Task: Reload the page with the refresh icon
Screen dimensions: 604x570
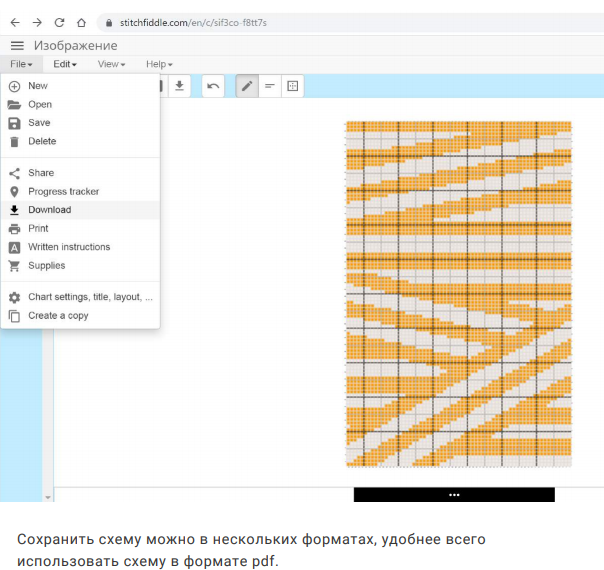Action: (x=59, y=23)
